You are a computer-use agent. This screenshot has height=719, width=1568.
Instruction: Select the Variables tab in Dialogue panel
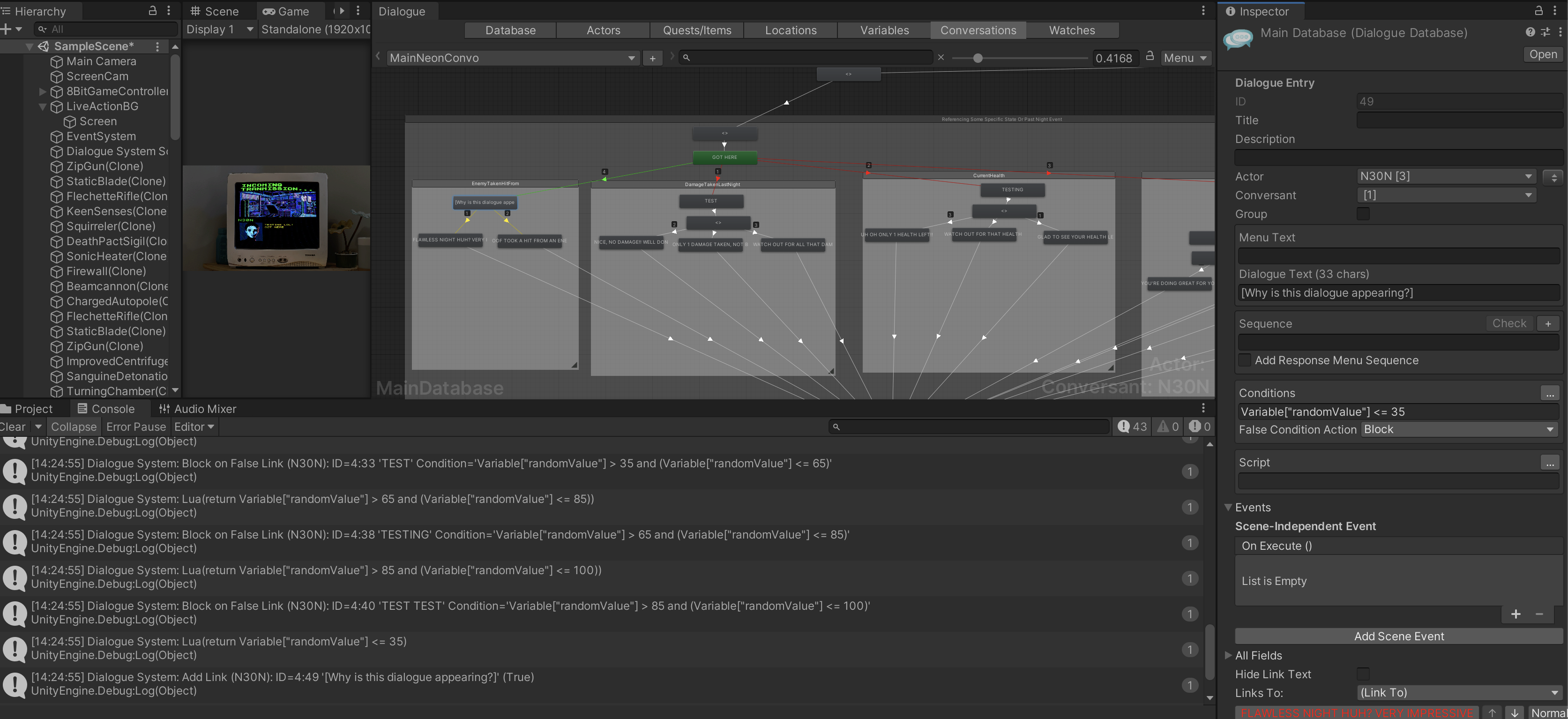pyautogui.click(x=884, y=29)
